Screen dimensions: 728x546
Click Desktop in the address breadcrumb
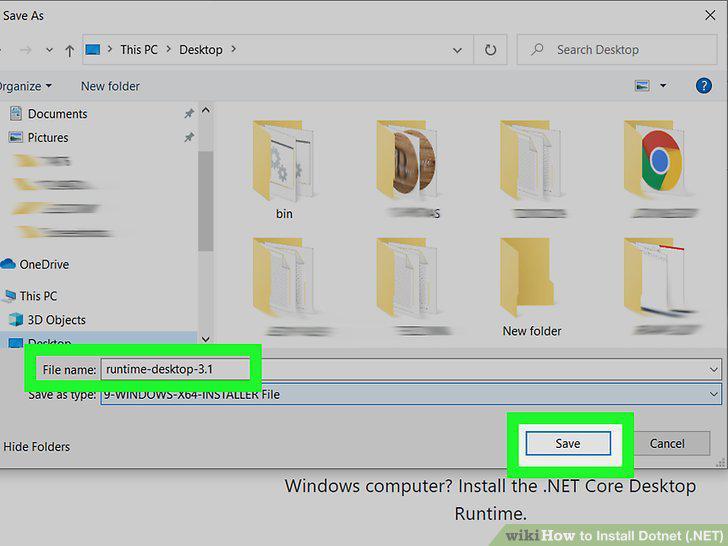coord(201,50)
